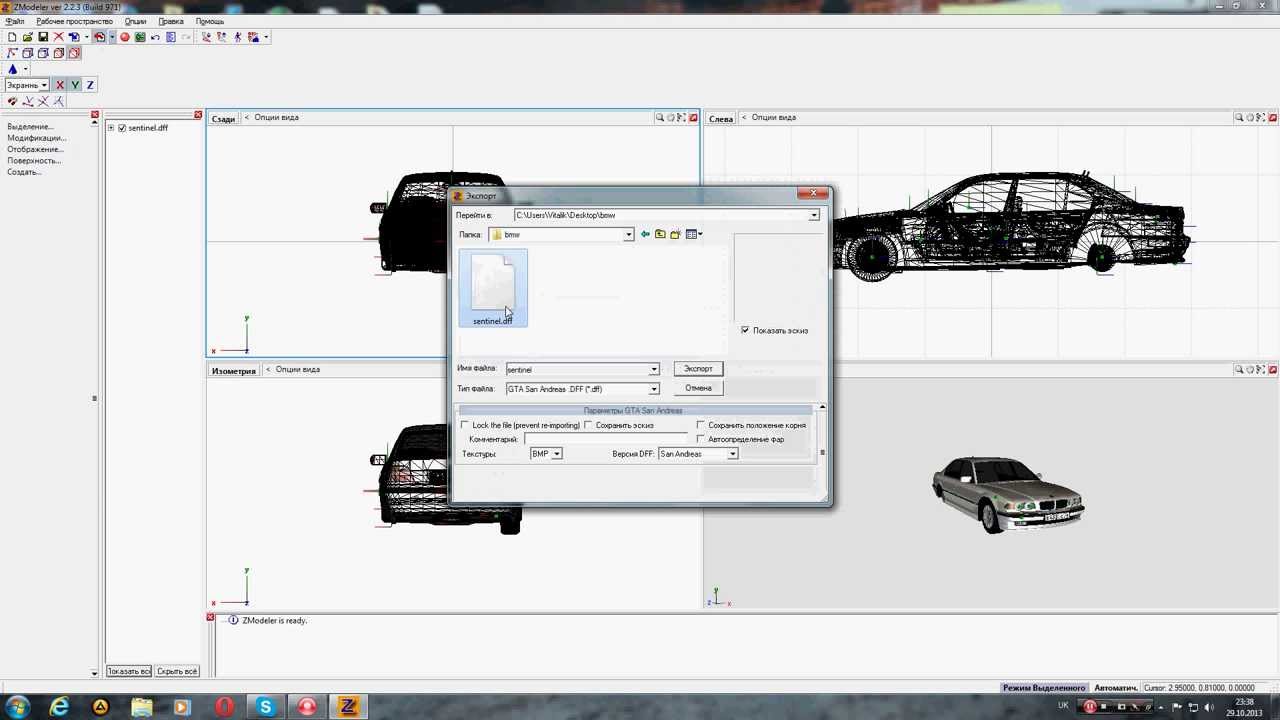
Task: Click the first cube icon in second toolbar row
Action: point(28,53)
